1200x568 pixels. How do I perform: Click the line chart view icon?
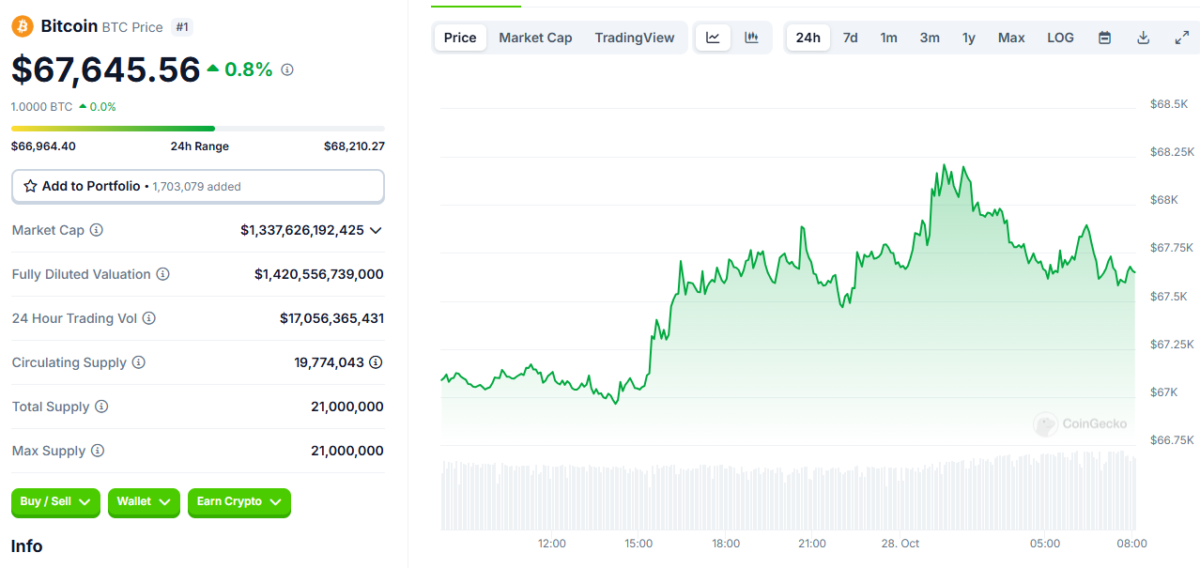[713, 38]
